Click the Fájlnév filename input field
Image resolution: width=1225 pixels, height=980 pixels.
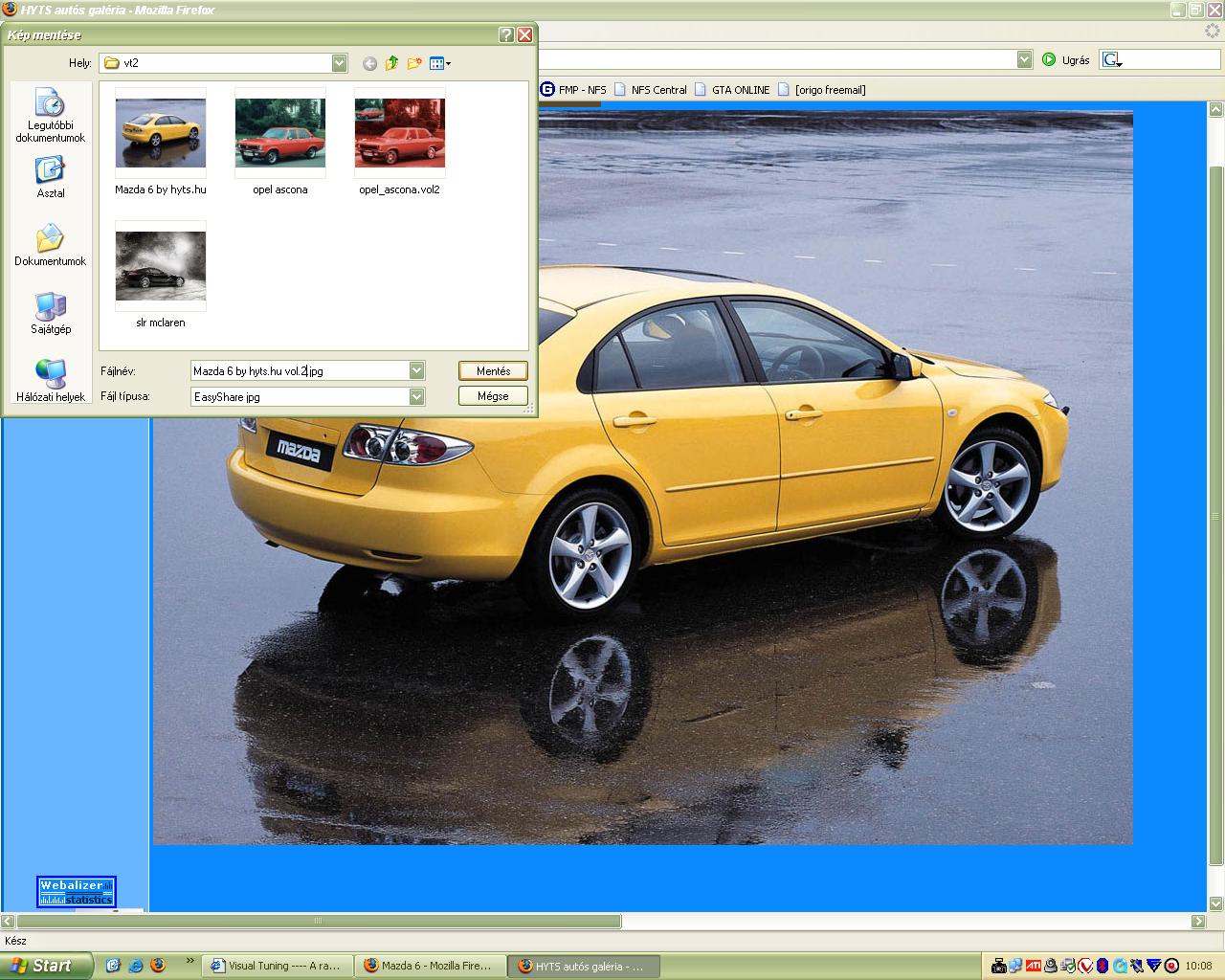pyautogui.click(x=300, y=370)
